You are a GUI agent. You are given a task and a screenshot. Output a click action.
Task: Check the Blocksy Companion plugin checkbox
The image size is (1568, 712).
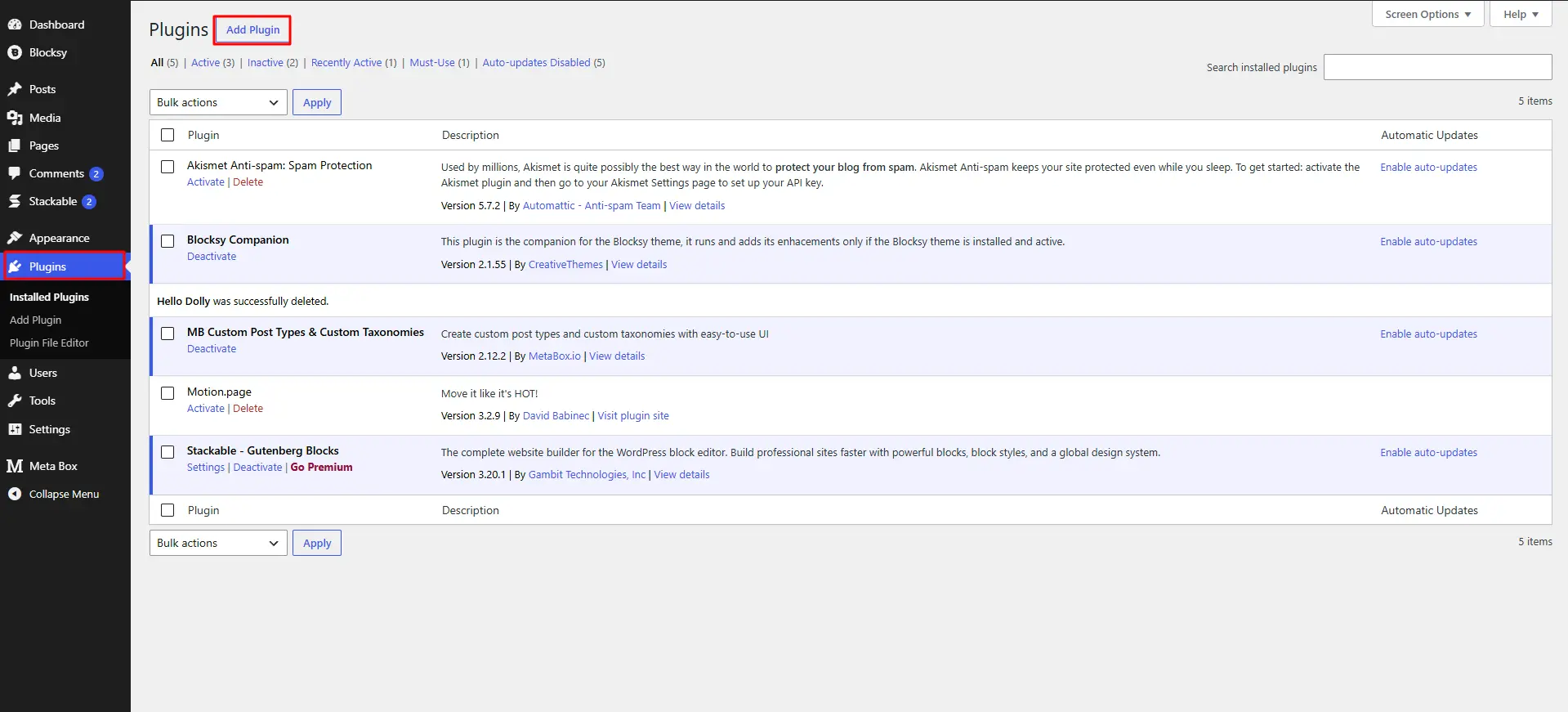click(x=168, y=241)
